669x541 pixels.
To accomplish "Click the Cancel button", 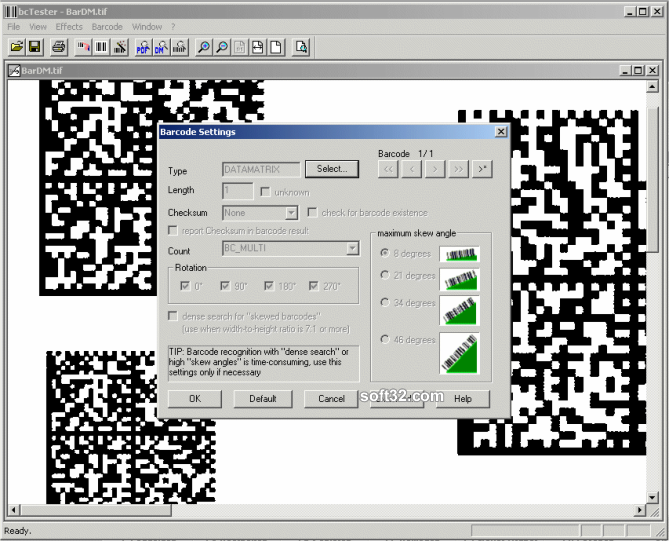I will point(331,398).
